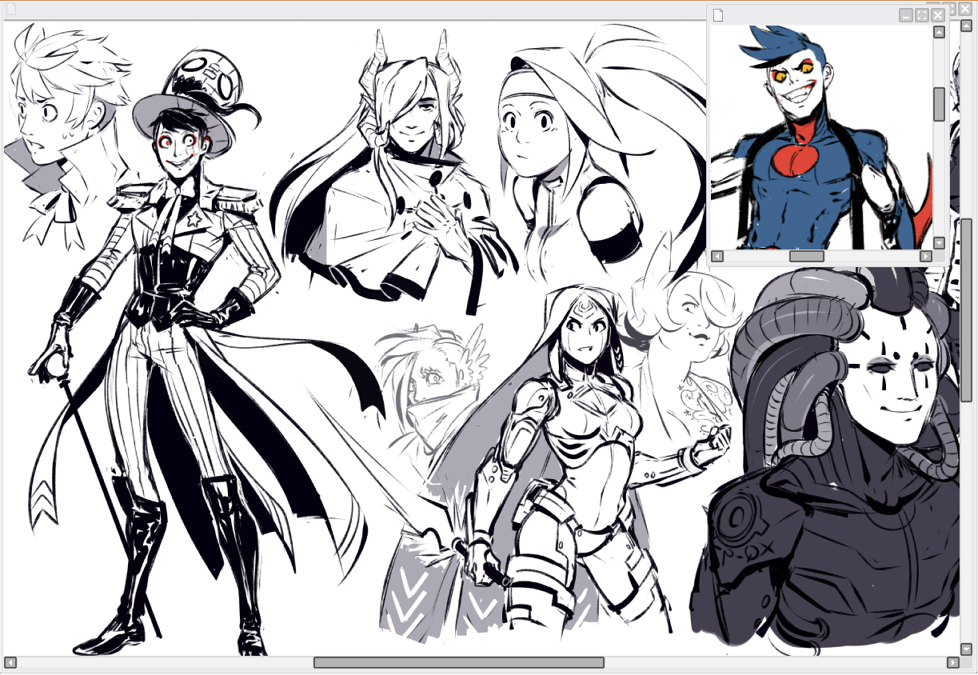
Task: Click the main canvas vertical scrollbar thumb
Action: [966, 309]
